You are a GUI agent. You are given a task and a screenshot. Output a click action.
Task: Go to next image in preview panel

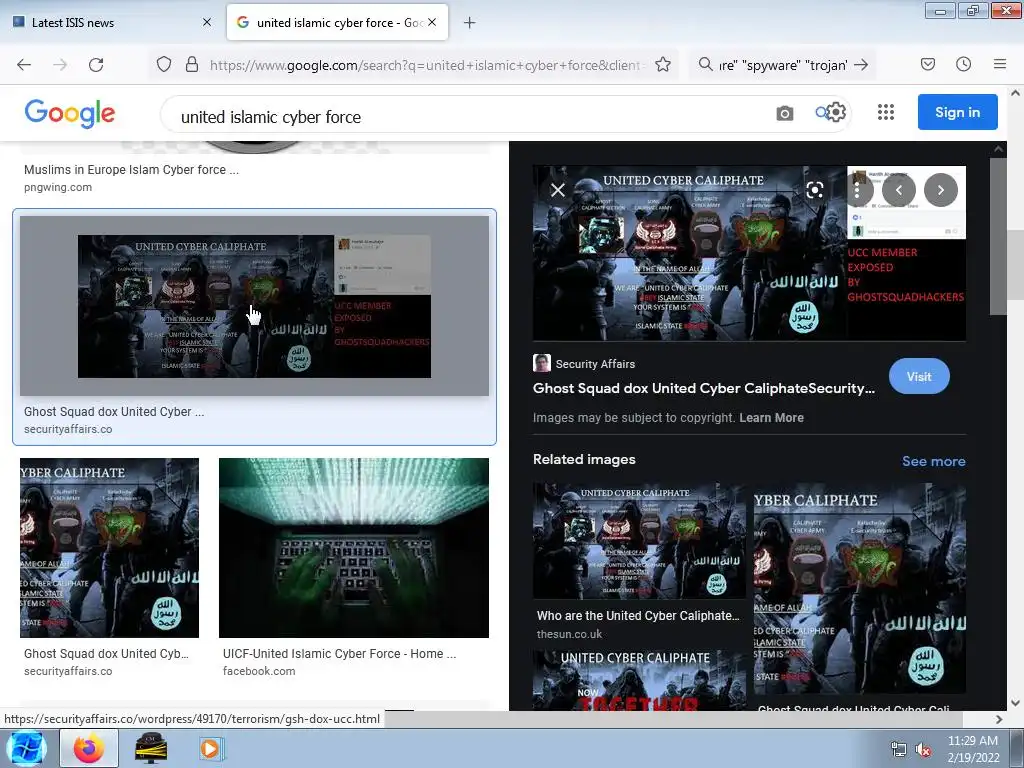940,190
